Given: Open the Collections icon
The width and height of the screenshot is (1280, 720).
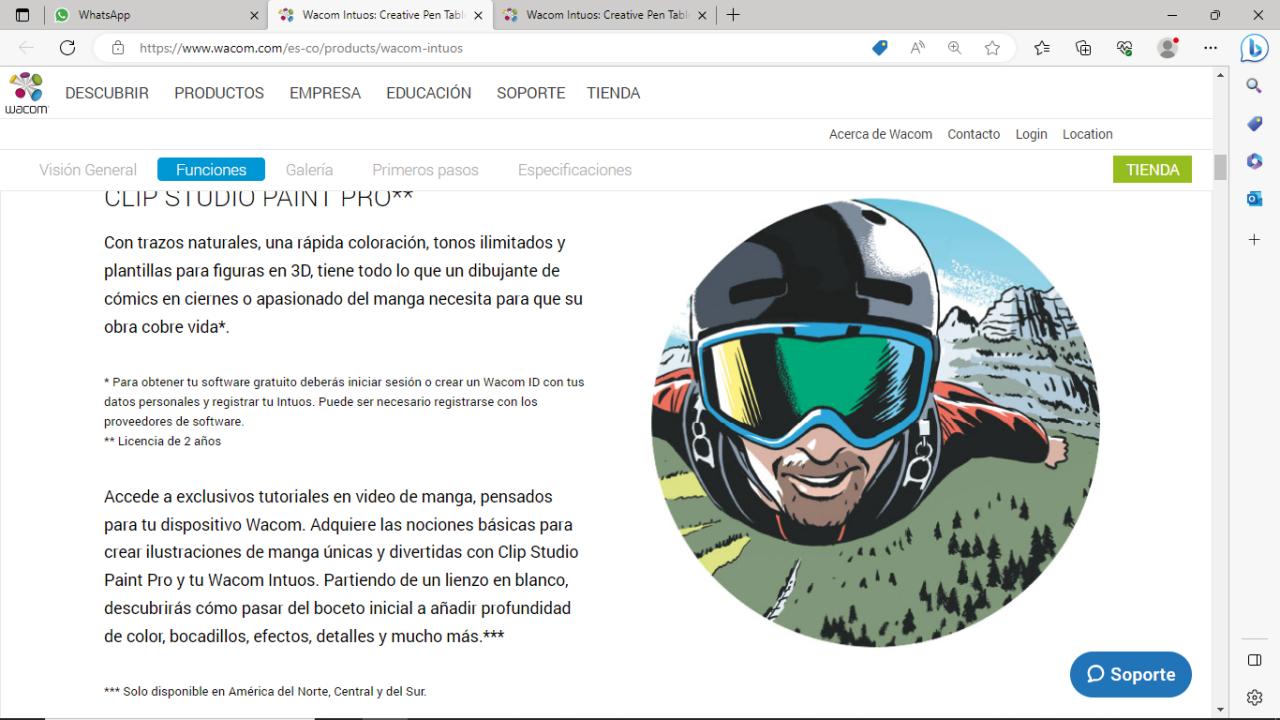Looking at the screenshot, I should [x=1083, y=47].
